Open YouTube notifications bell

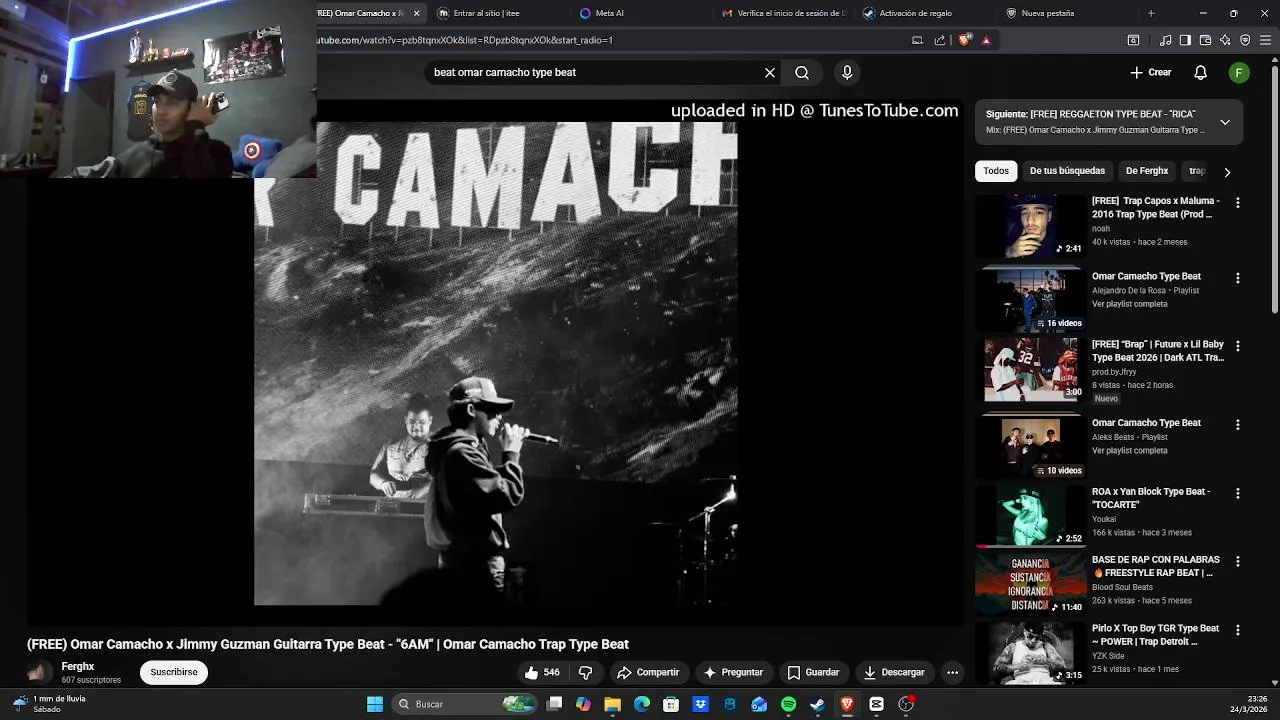click(x=1201, y=72)
